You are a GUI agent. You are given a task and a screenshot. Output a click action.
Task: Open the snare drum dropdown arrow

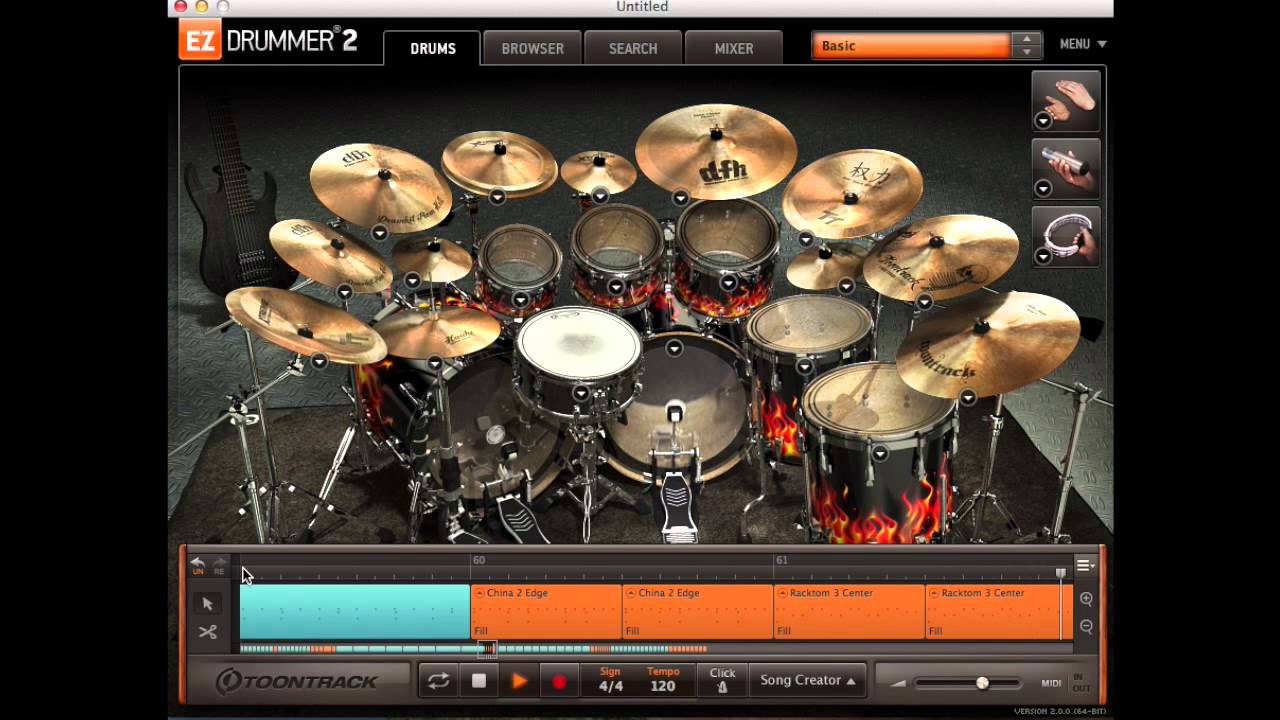(x=580, y=394)
